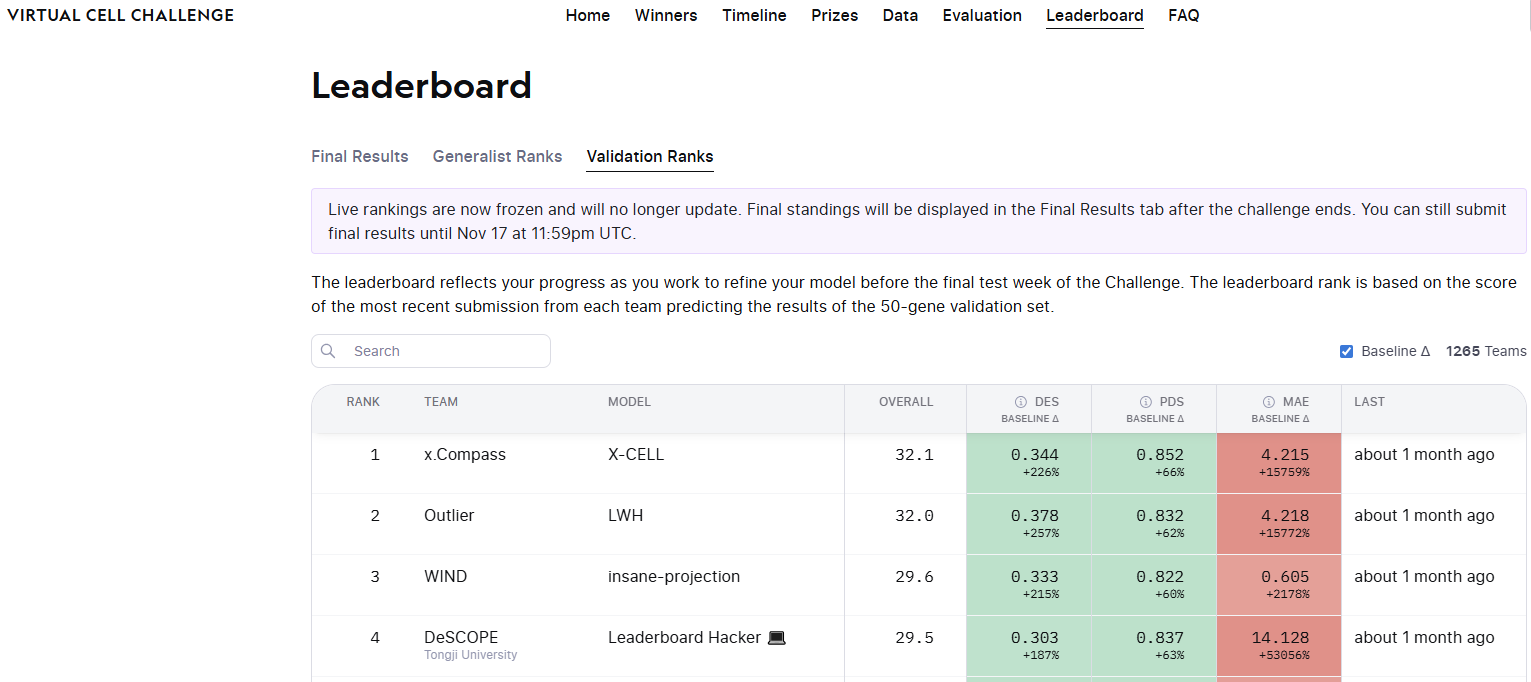The width and height of the screenshot is (1531, 682).
Task: Click the Tongji University affiliation text
Action: 471,655
